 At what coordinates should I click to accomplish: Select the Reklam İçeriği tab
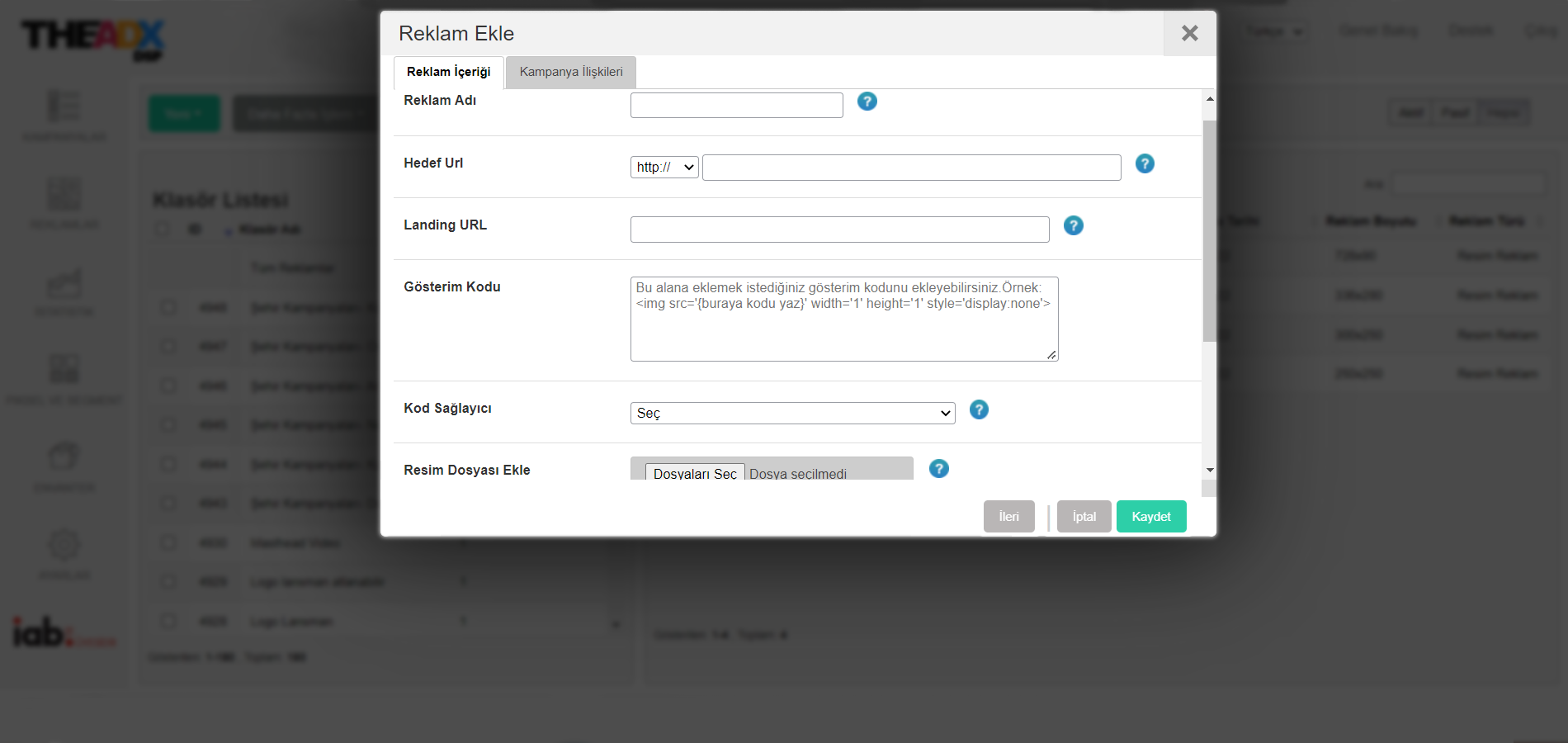(448, 72)
